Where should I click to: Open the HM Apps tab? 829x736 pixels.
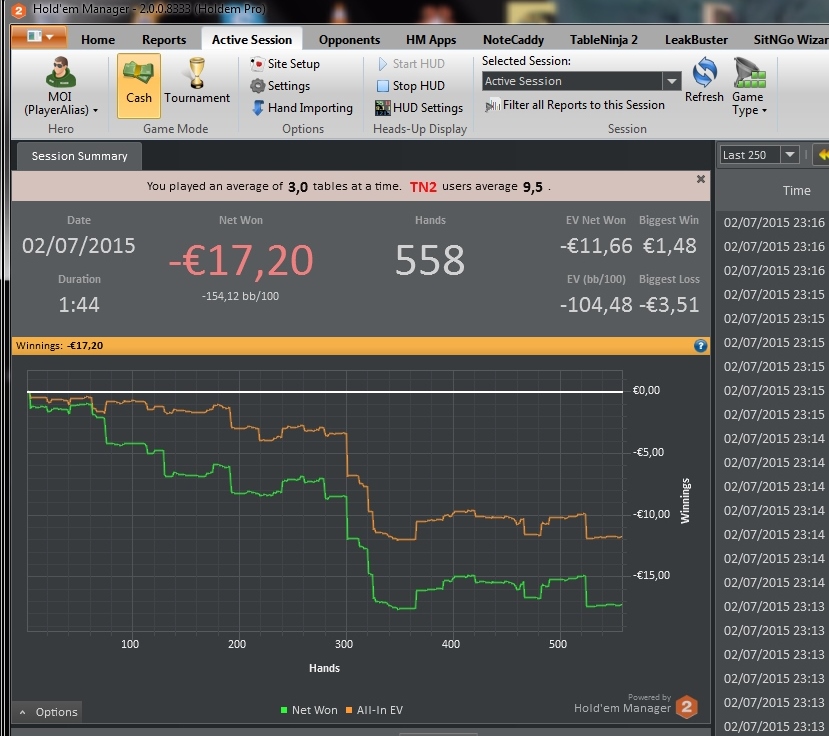pos(431,40)
